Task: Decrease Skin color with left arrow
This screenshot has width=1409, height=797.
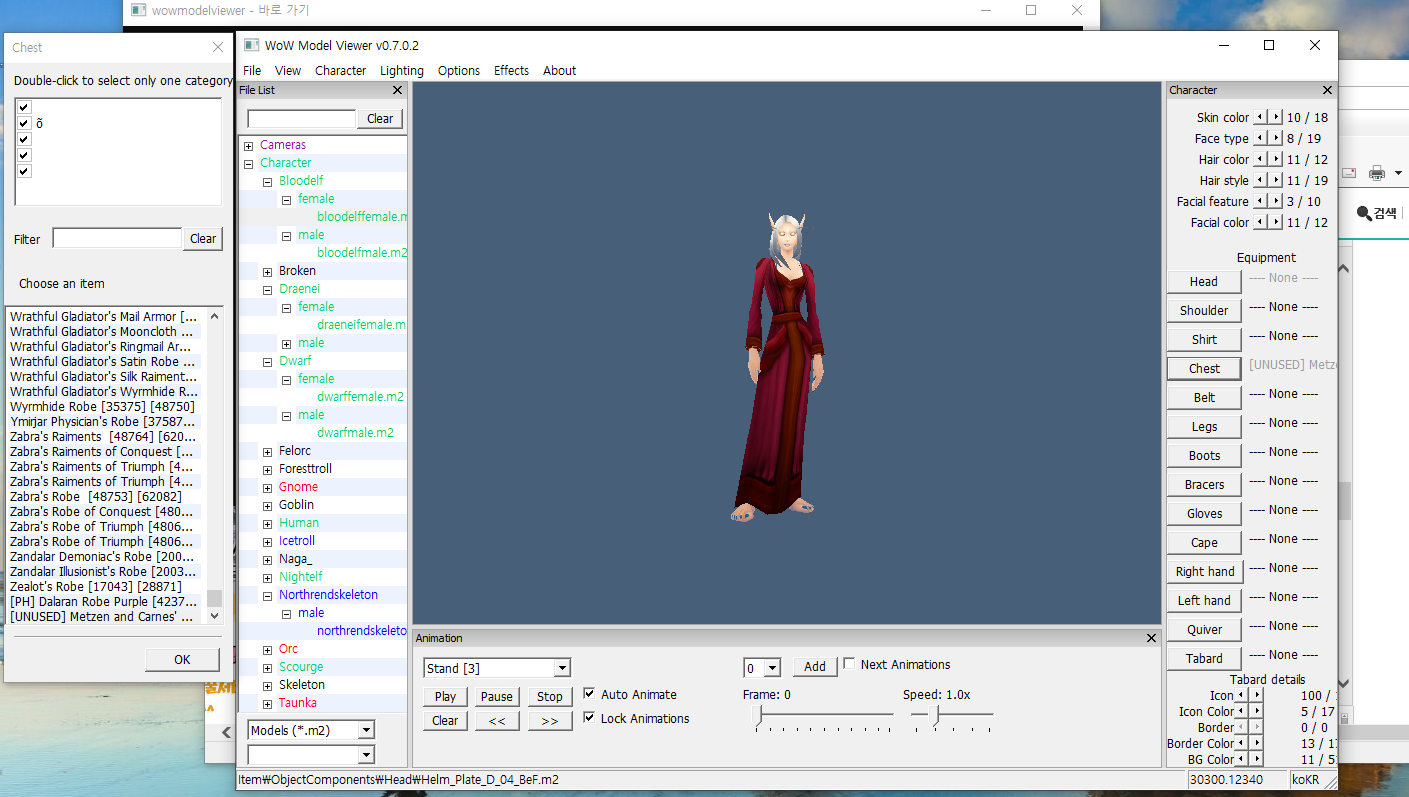Action: coord(1261,117)
